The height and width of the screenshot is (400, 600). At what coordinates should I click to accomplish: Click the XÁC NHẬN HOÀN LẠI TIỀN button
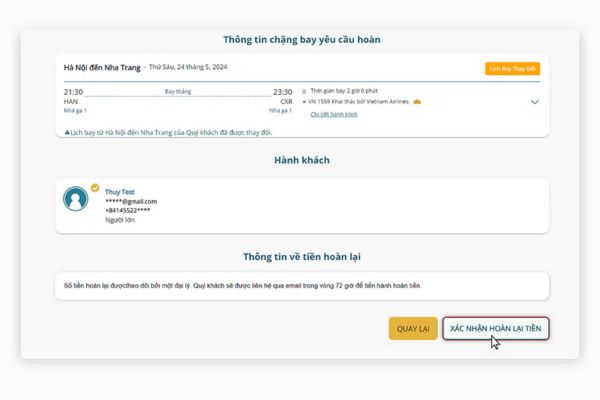tap(496, 328)
